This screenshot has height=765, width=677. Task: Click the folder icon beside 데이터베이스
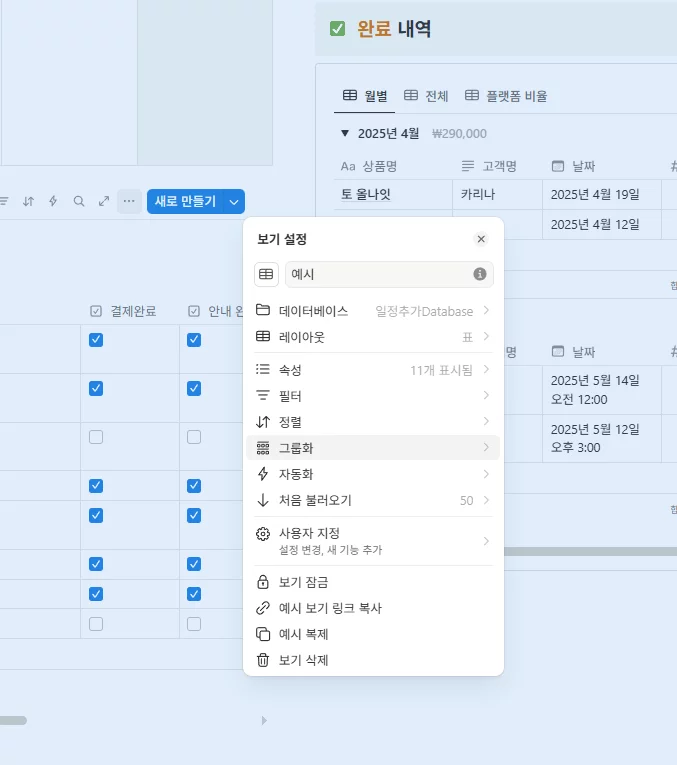263,310
